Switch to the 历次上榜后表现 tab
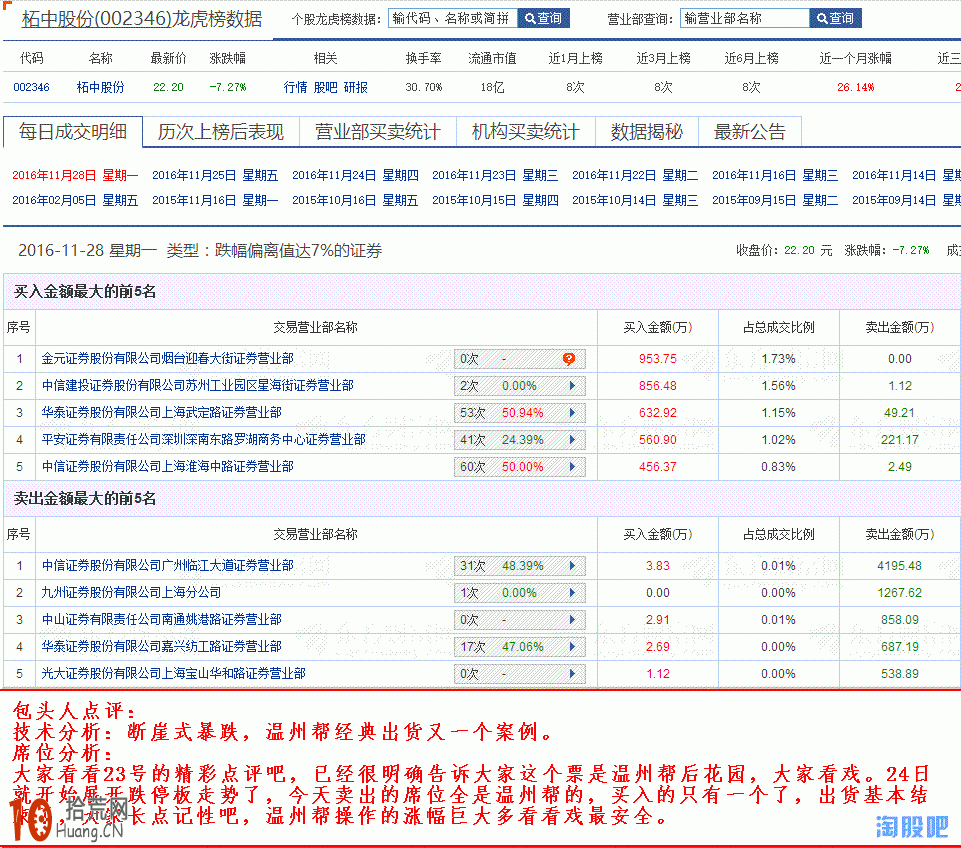961x848 pixels. click(x=221, y=132)
